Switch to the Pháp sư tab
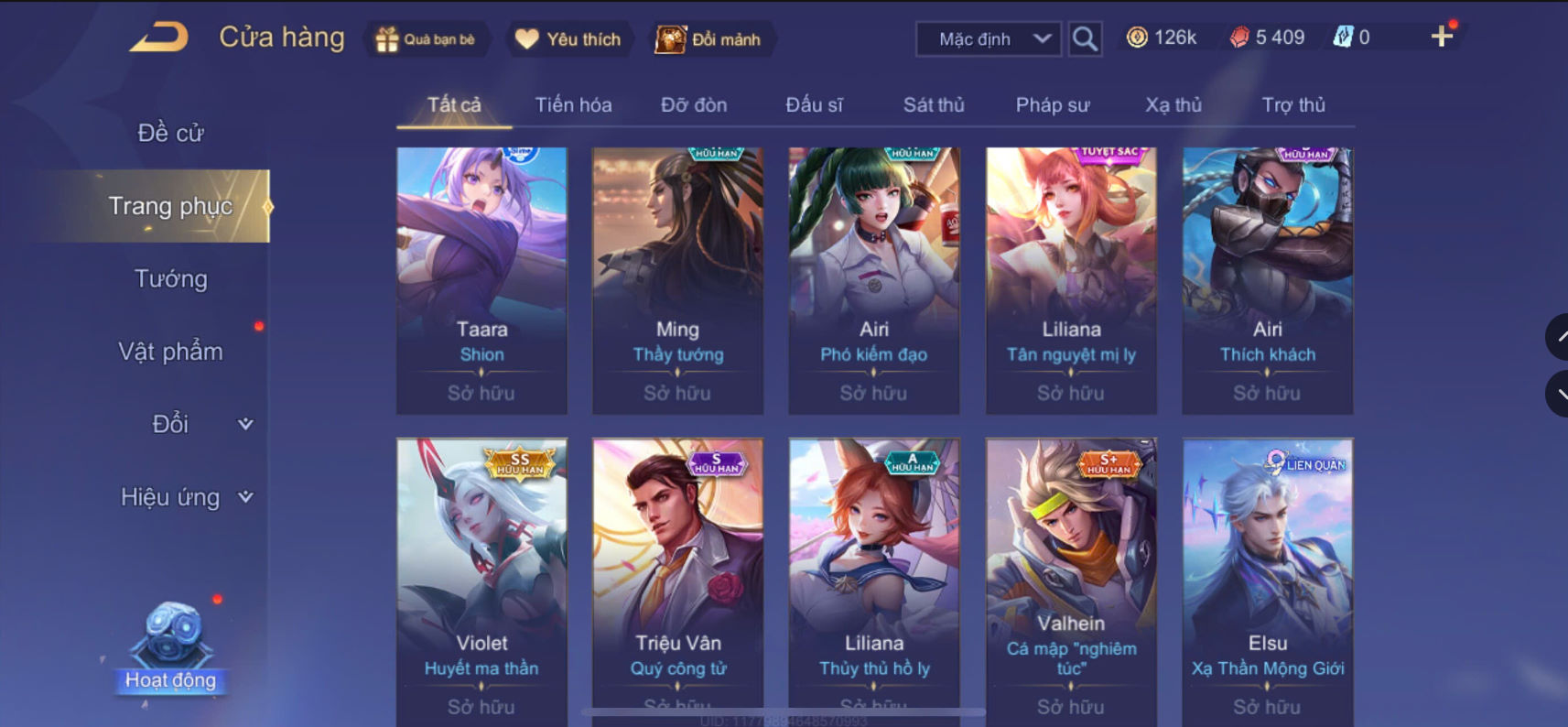1568x727 pixels. click(1053, 104)
